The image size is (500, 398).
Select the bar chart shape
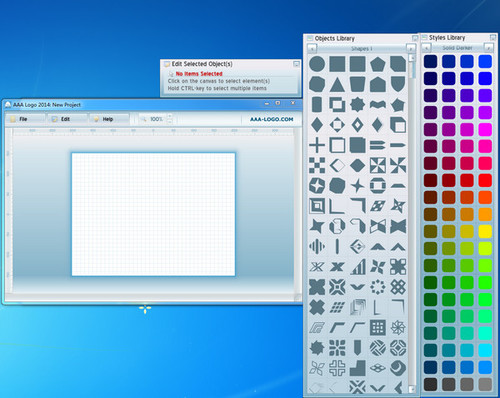(x=358, y=267)
